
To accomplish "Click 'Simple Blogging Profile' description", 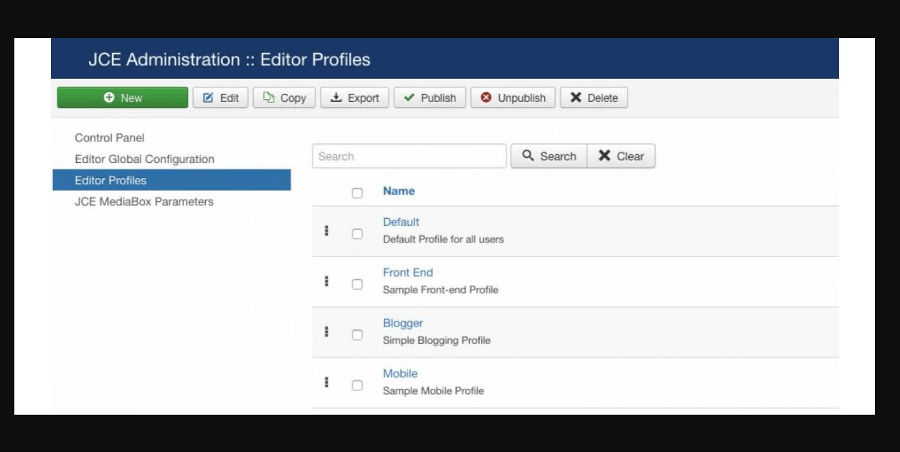I will pyautogui.click(x=437, y=340).
